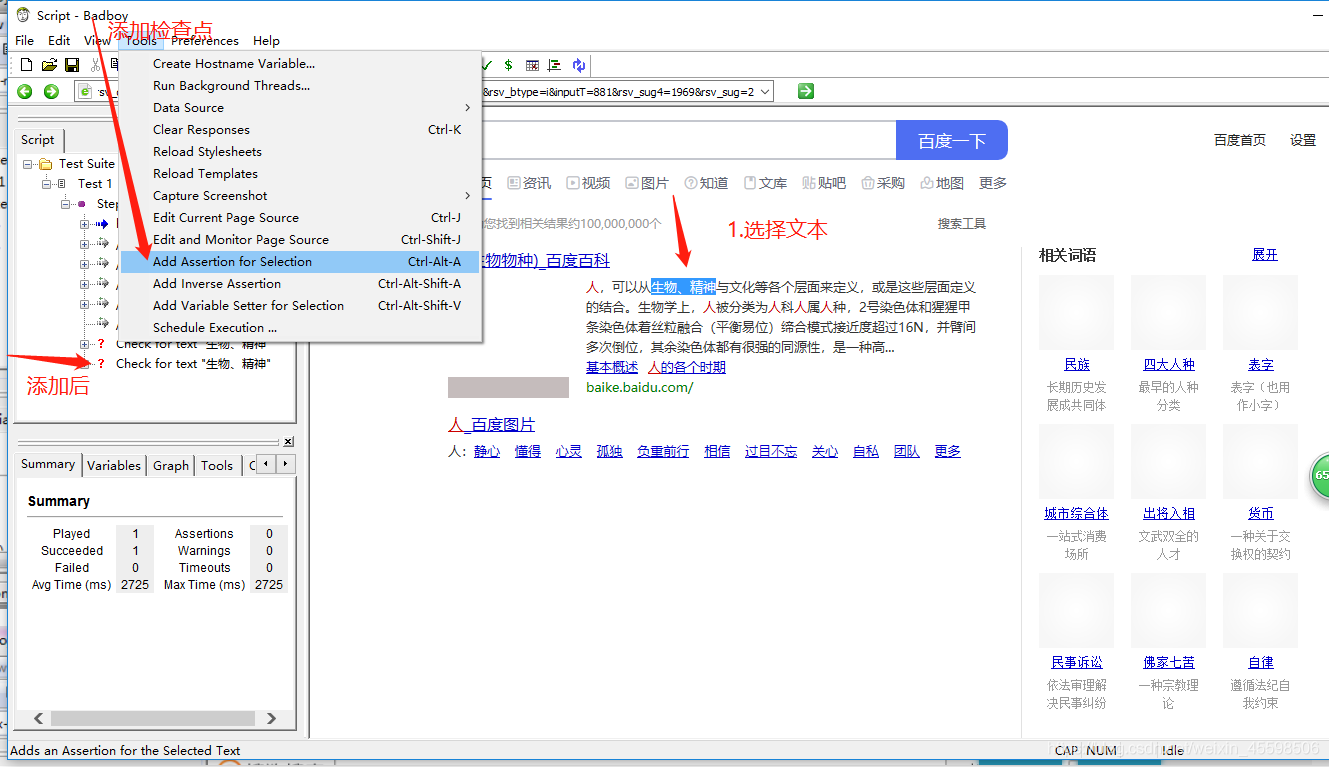Switch to the Variables tab

[x=114, y=465]
